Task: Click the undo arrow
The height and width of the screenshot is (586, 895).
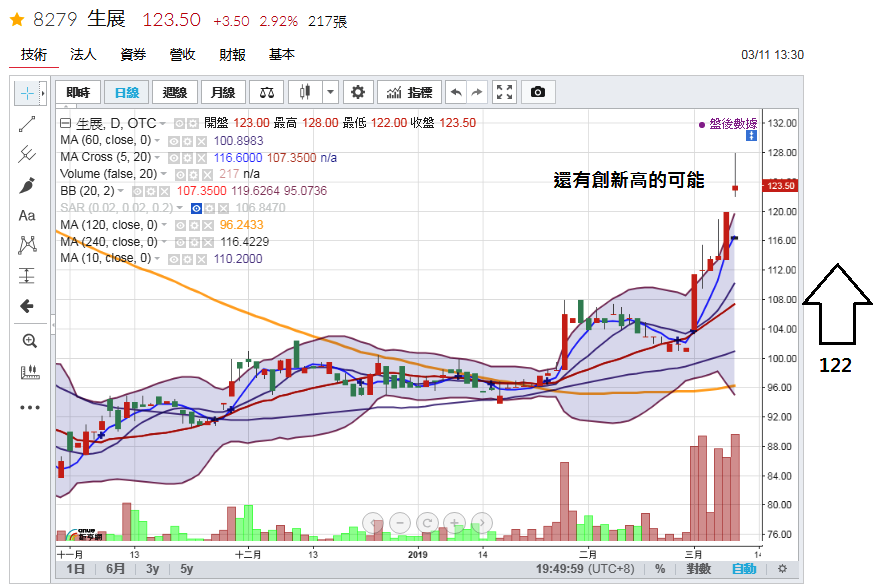Action: [456, 92]
